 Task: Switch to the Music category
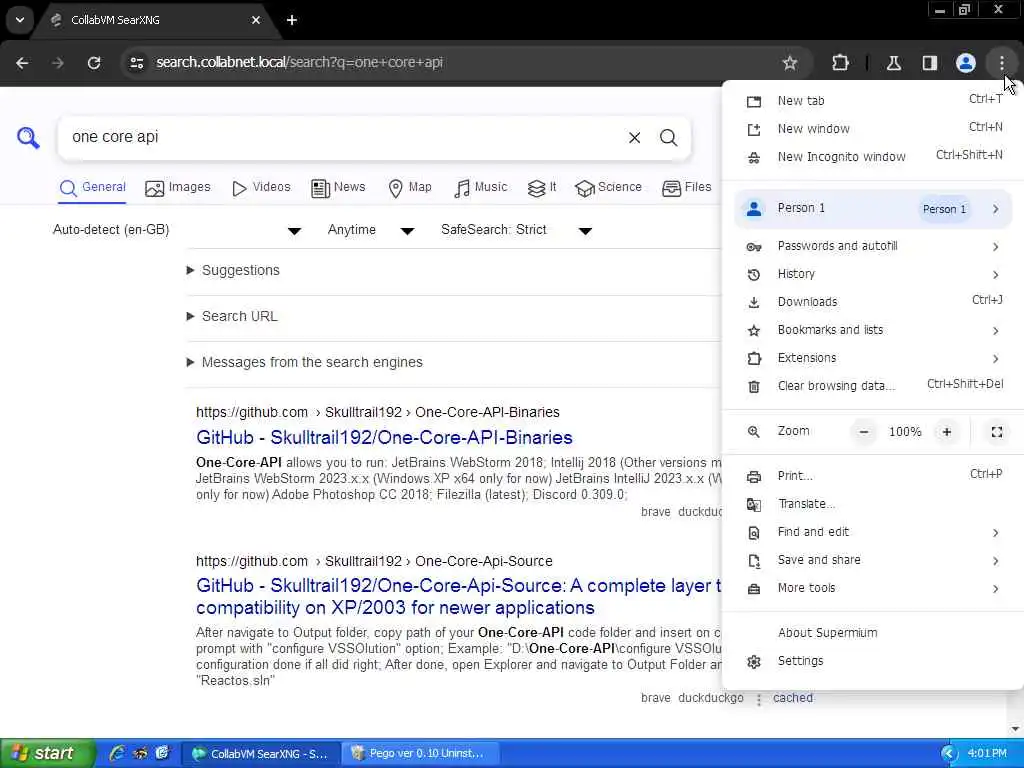481,187
